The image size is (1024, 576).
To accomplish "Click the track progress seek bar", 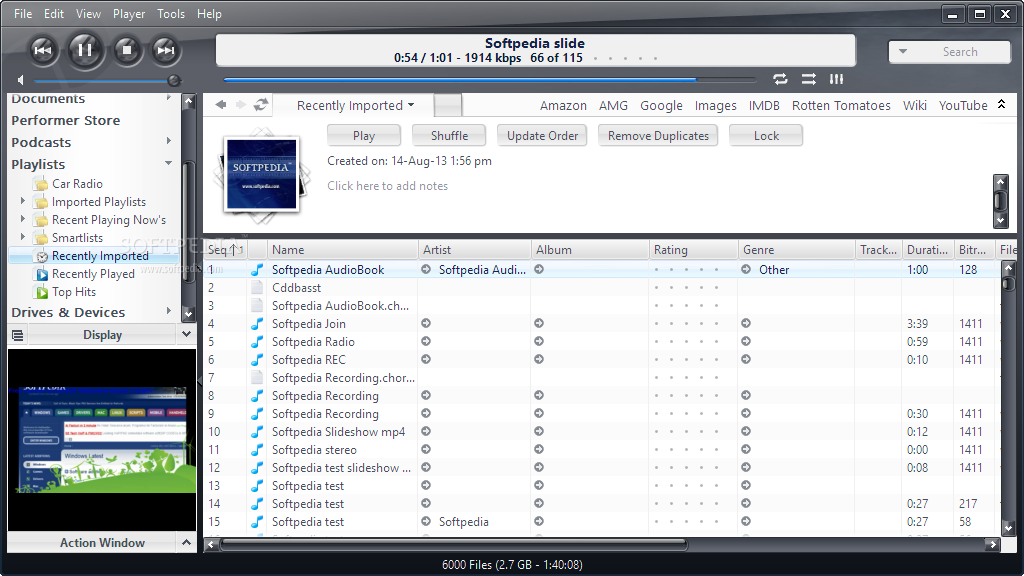I will click(x=488, y=80).
